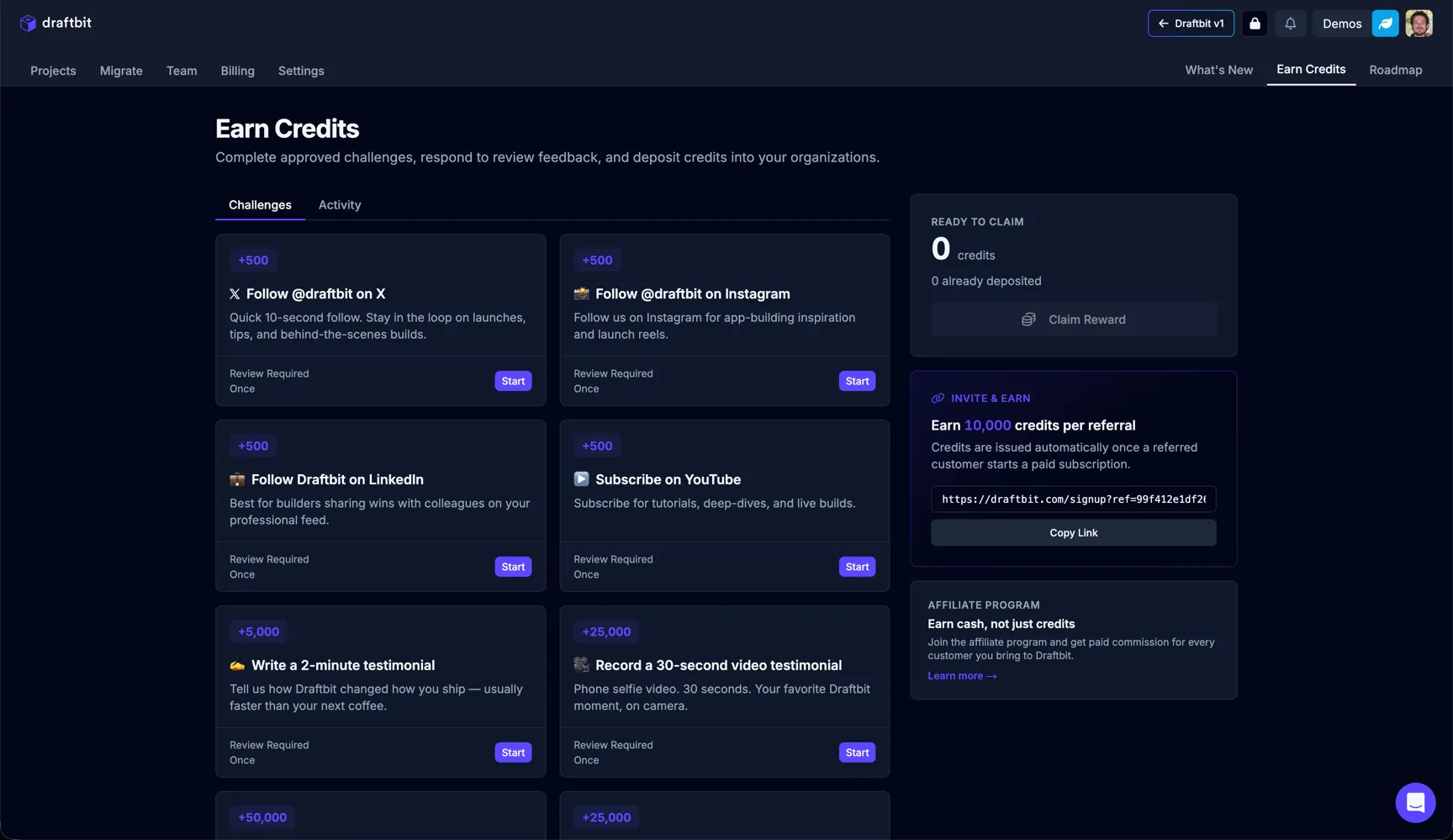The width and height of the screenshot is (1453, 840).
Task: Click the +50,000 credits badge
Action: click(262, 817)
